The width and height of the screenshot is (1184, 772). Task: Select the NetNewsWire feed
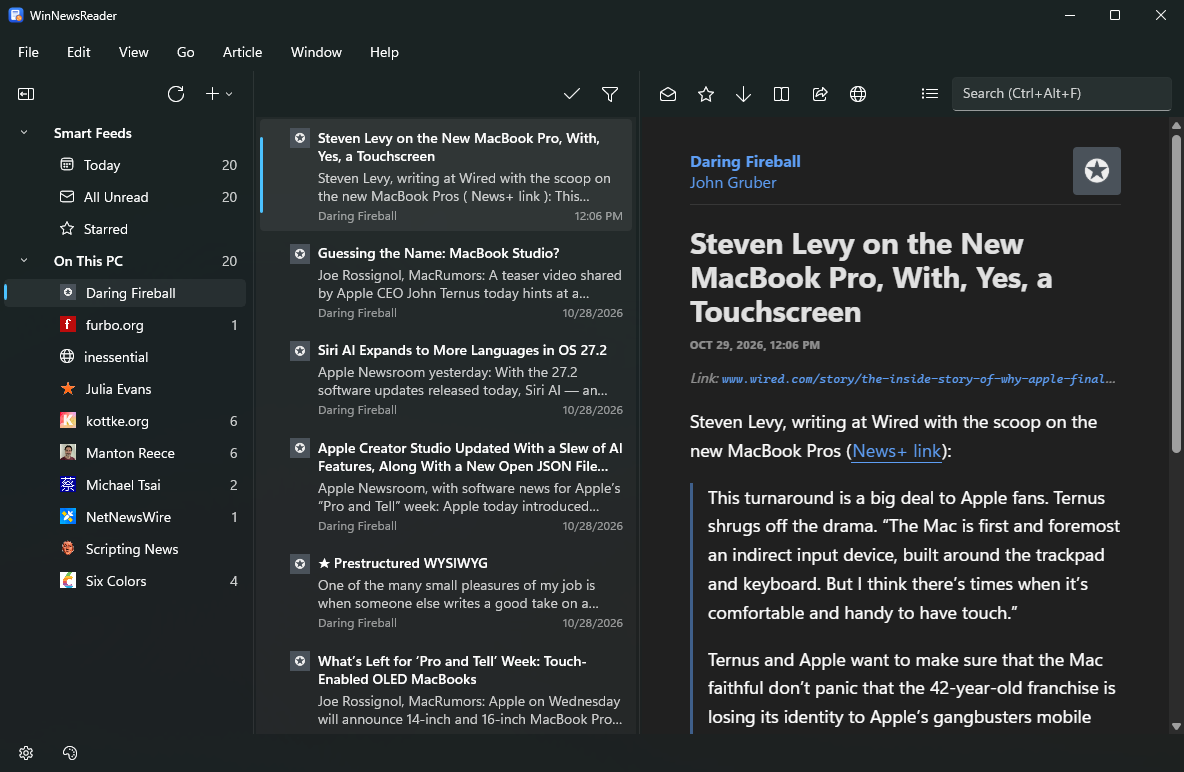pos(125,517)
